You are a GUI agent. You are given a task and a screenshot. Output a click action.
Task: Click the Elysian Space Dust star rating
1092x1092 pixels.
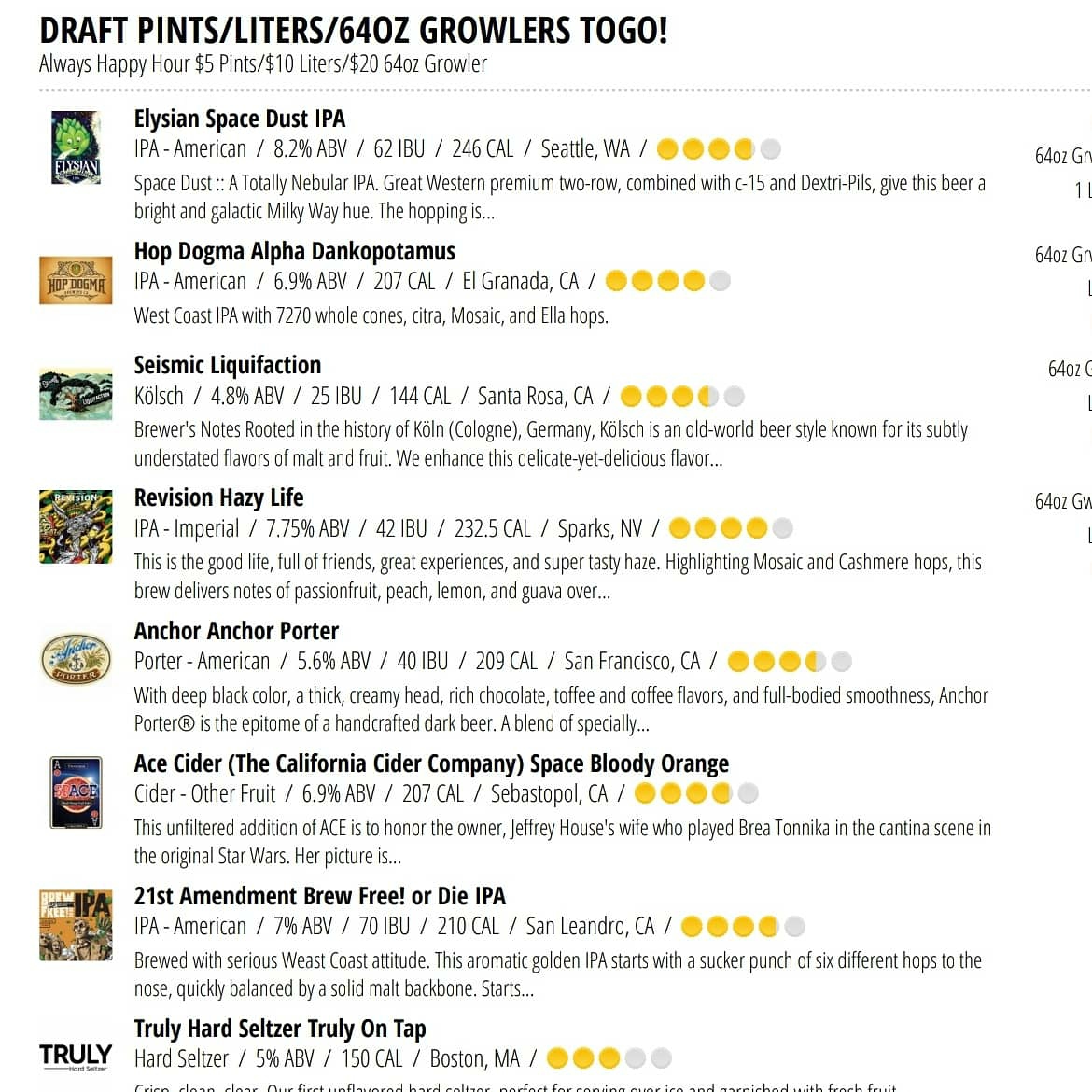pyautogui.click(x=719, y=149)
